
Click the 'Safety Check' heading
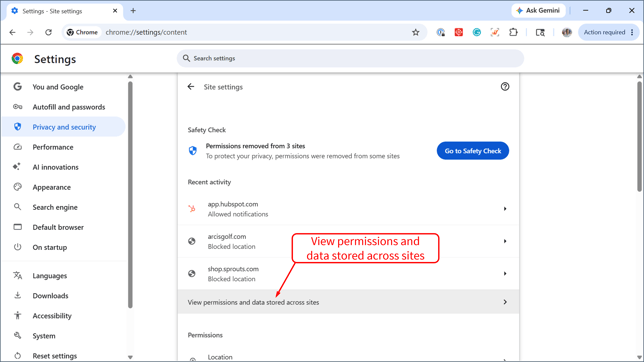pyautogui.click(x=207, y=130)
